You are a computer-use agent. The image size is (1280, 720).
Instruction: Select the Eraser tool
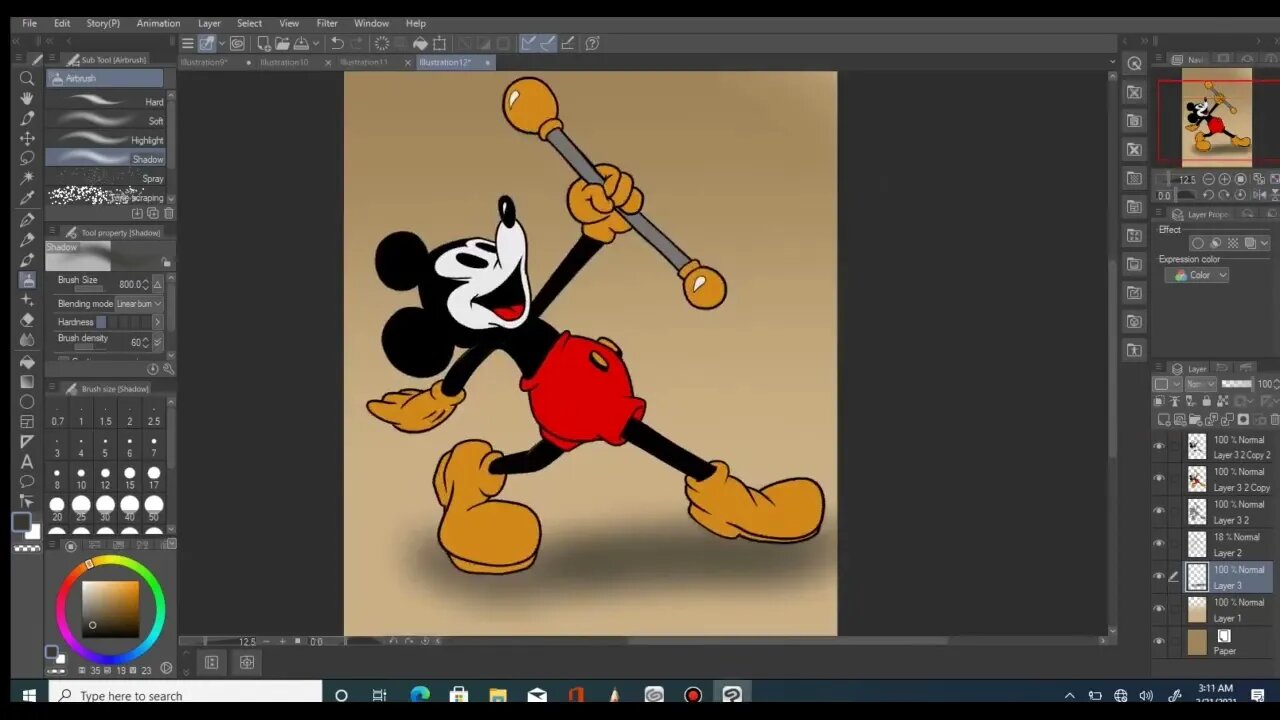click(x=27, y=321)
